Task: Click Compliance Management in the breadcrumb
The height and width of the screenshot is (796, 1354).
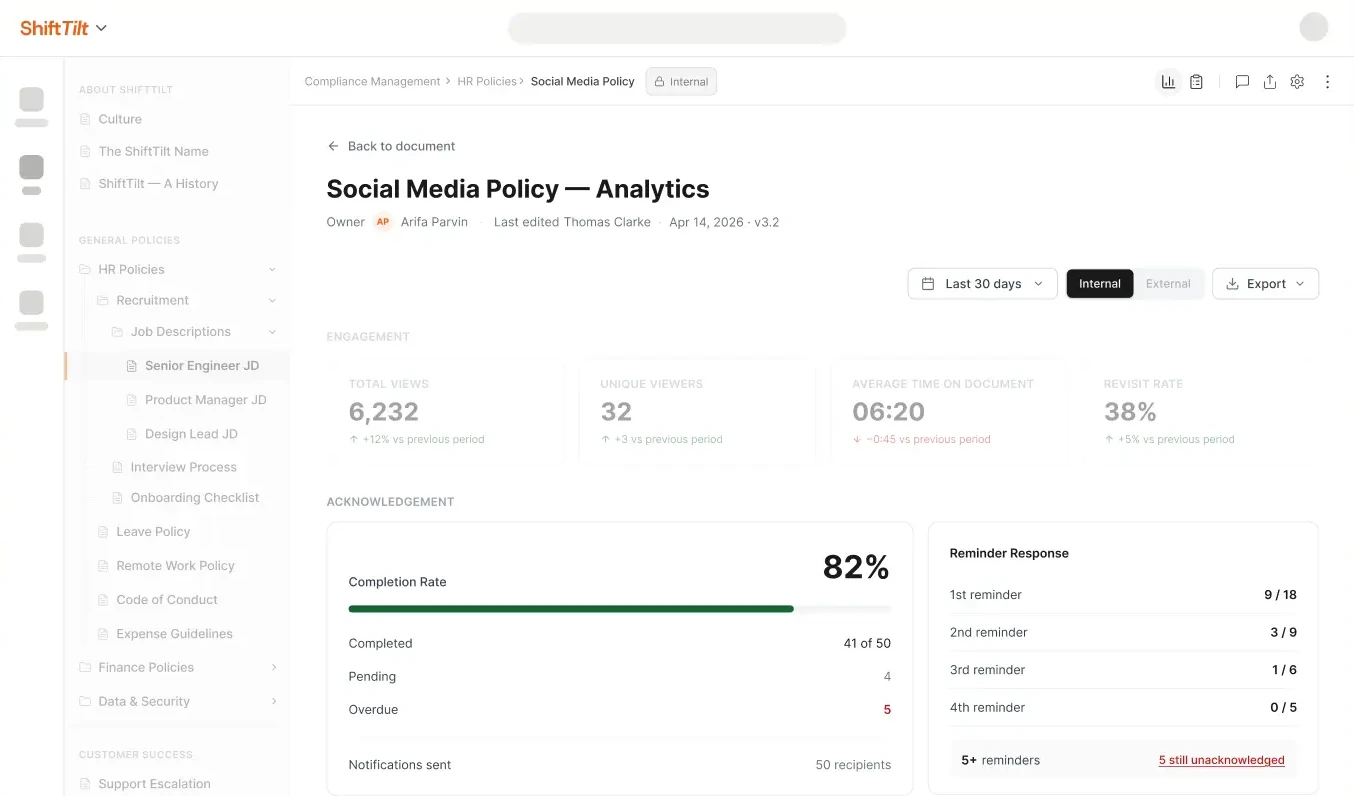Action: tap(372, 82)
